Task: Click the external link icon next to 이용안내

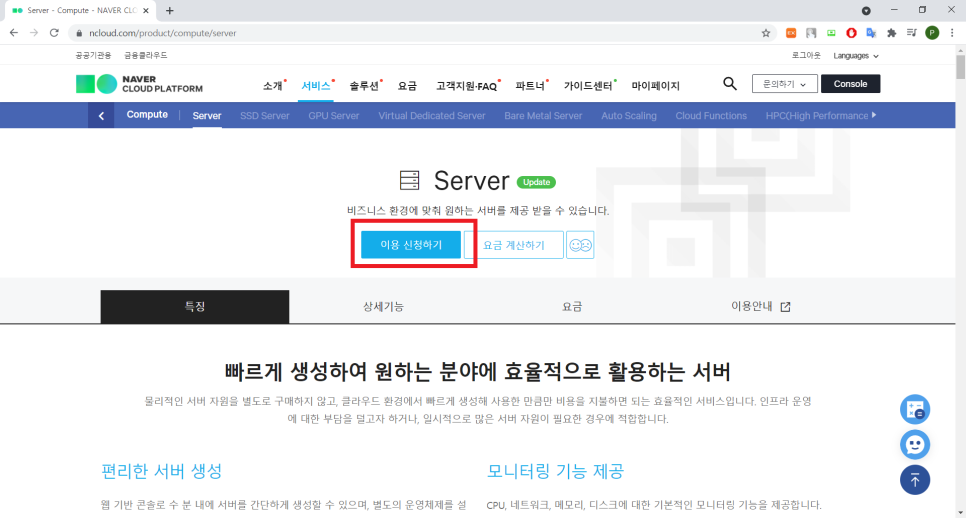Action: point(785,307)
